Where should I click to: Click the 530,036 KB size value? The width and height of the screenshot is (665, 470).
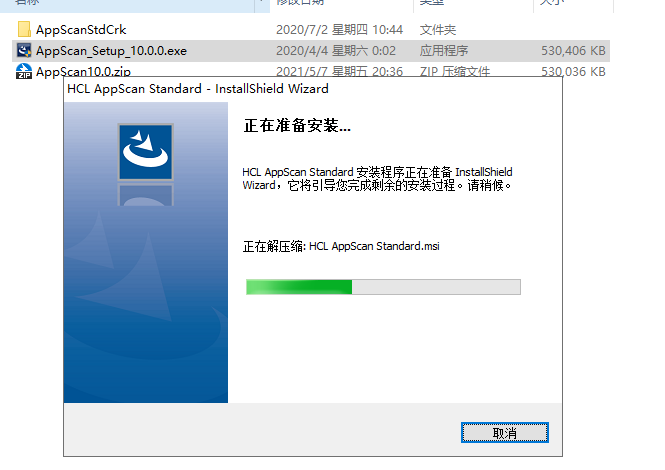pos(573,71)
